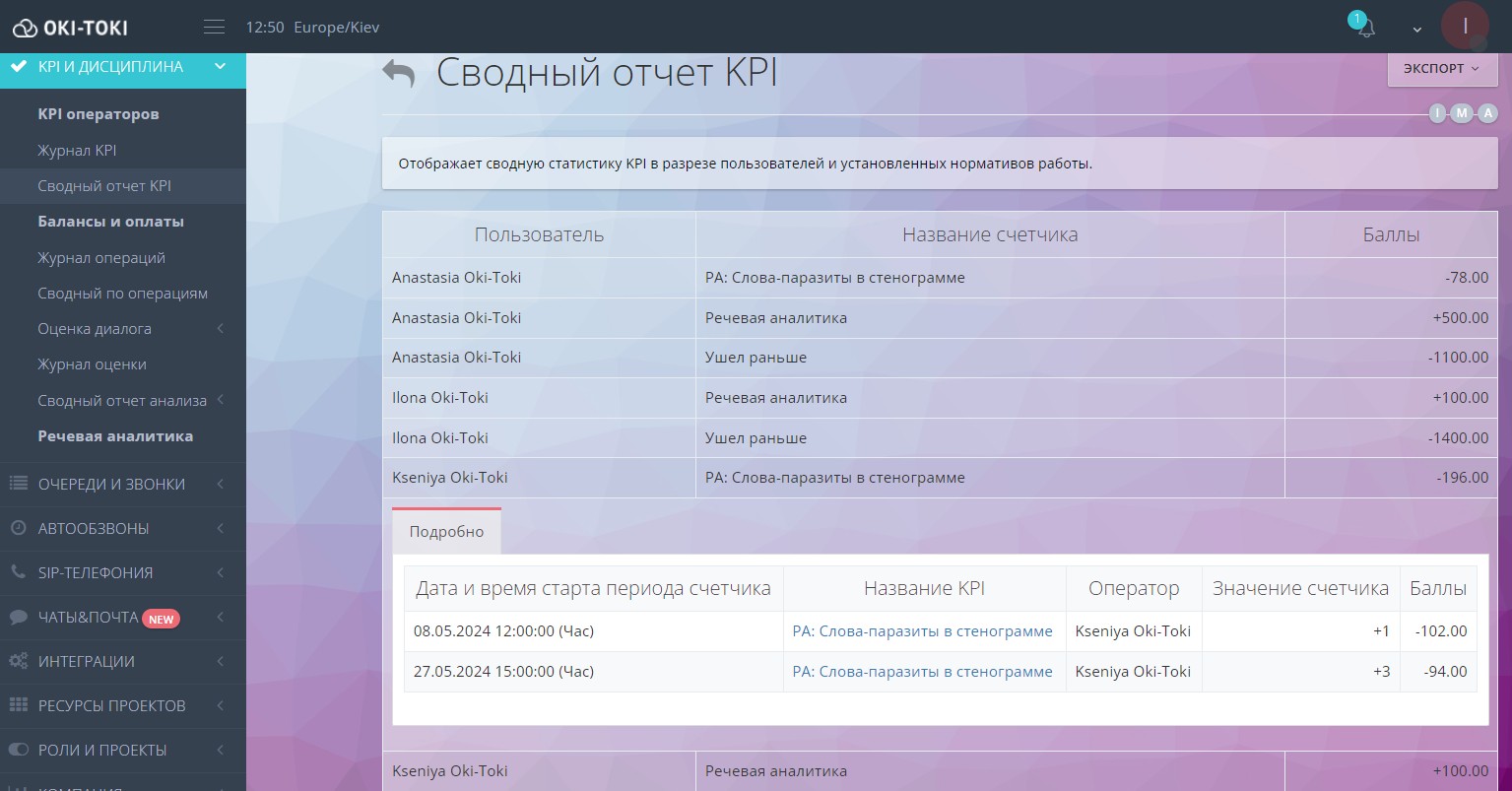Select Anastasia row with -78.00 points
This screenshot has width=1512, height=791.
tap(940, 278)
